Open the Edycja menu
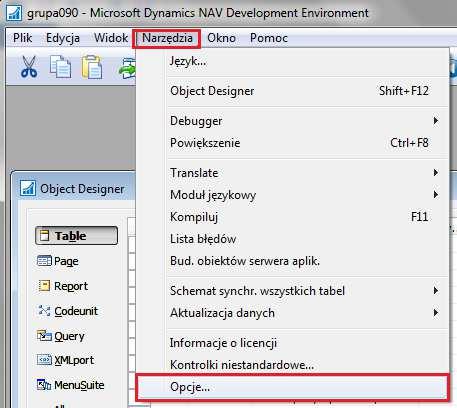457x408 pixels. click(x=63, y=38)
